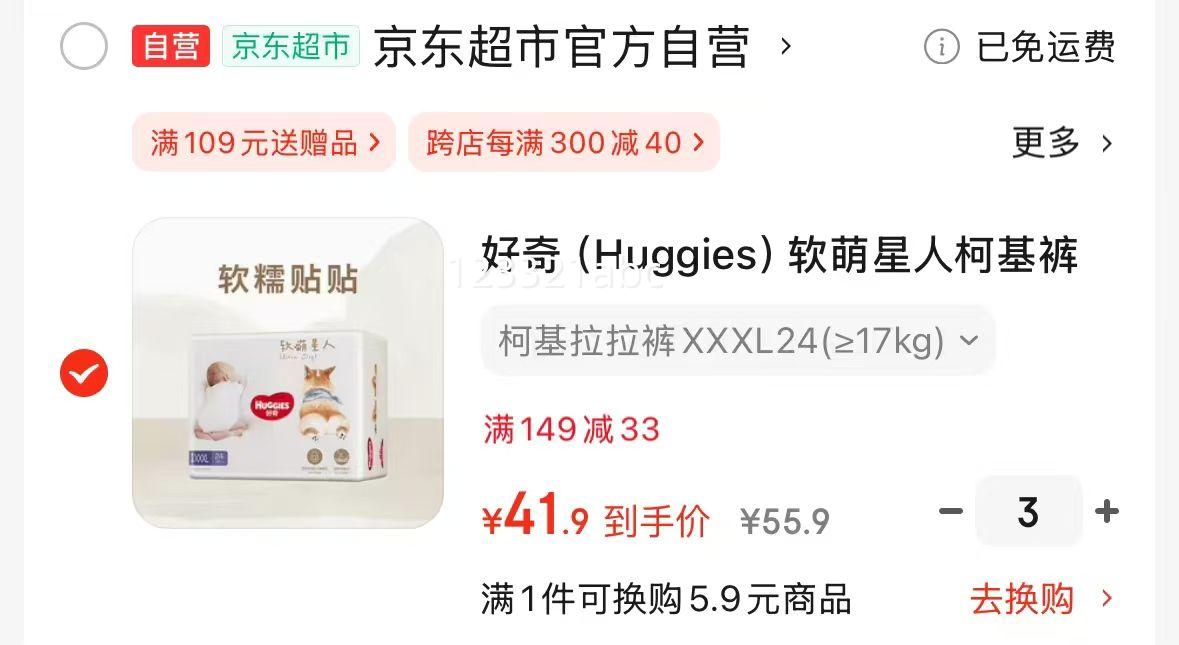Expand 更多 promotions
1179x645 pixels.
[x=1062, y=142]
